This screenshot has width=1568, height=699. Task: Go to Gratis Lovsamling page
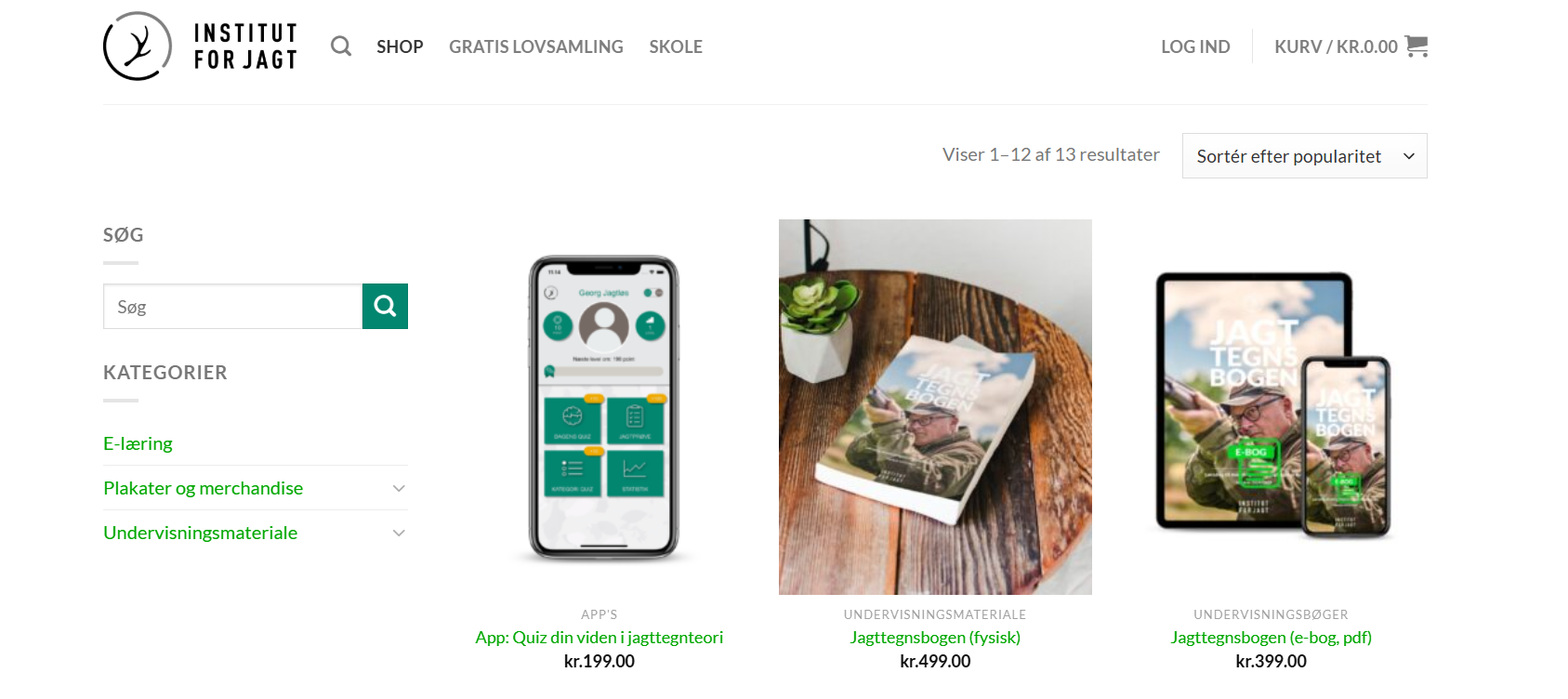(536, 46)
